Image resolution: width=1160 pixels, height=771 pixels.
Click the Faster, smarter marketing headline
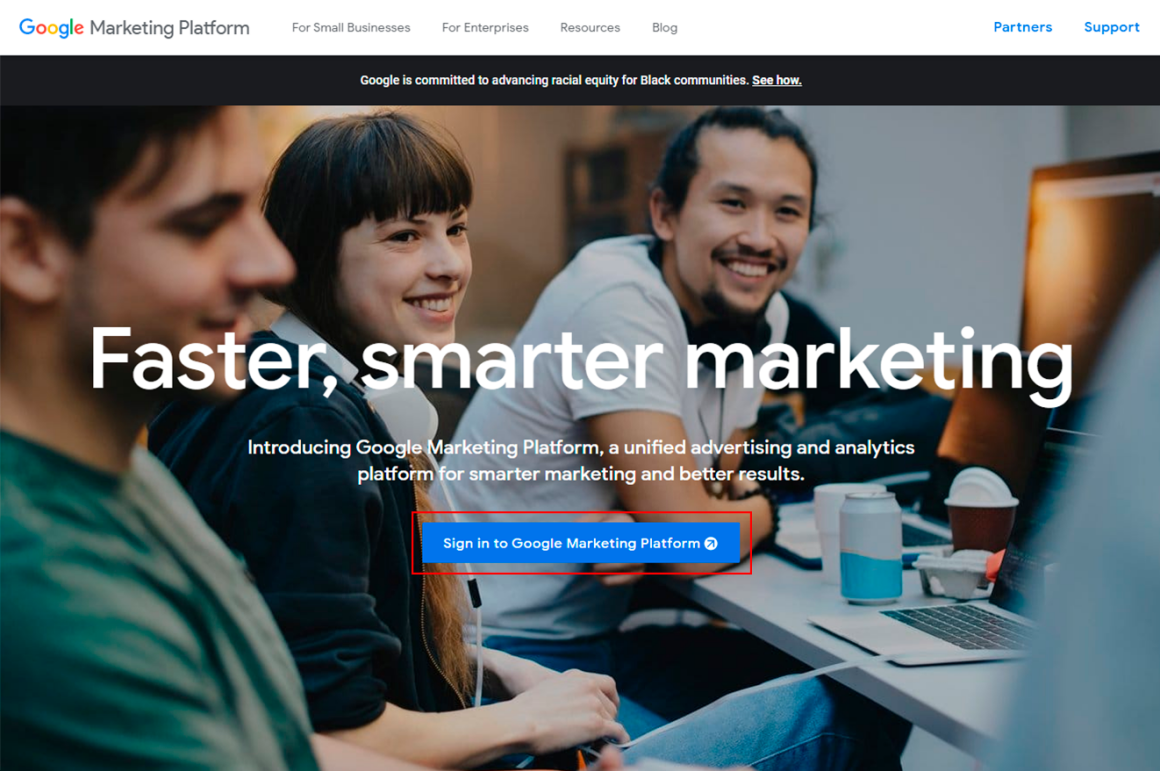point(581,360)
